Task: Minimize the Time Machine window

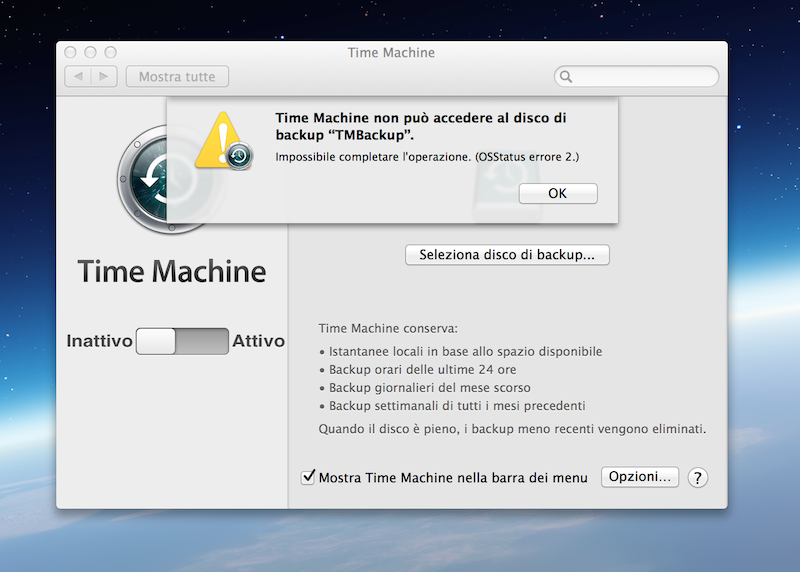Action: point(90,52)
